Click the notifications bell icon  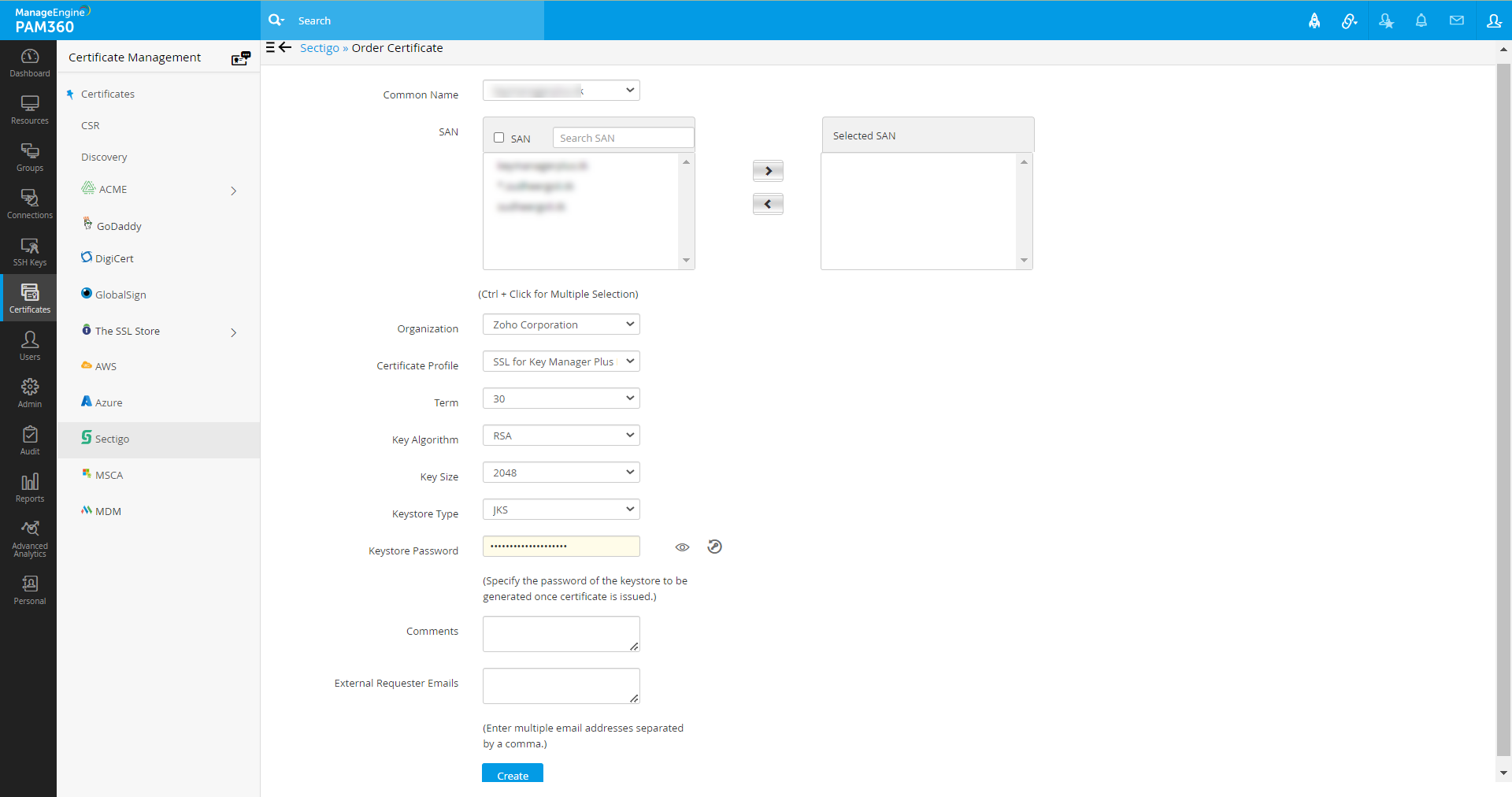point(1421,20)
